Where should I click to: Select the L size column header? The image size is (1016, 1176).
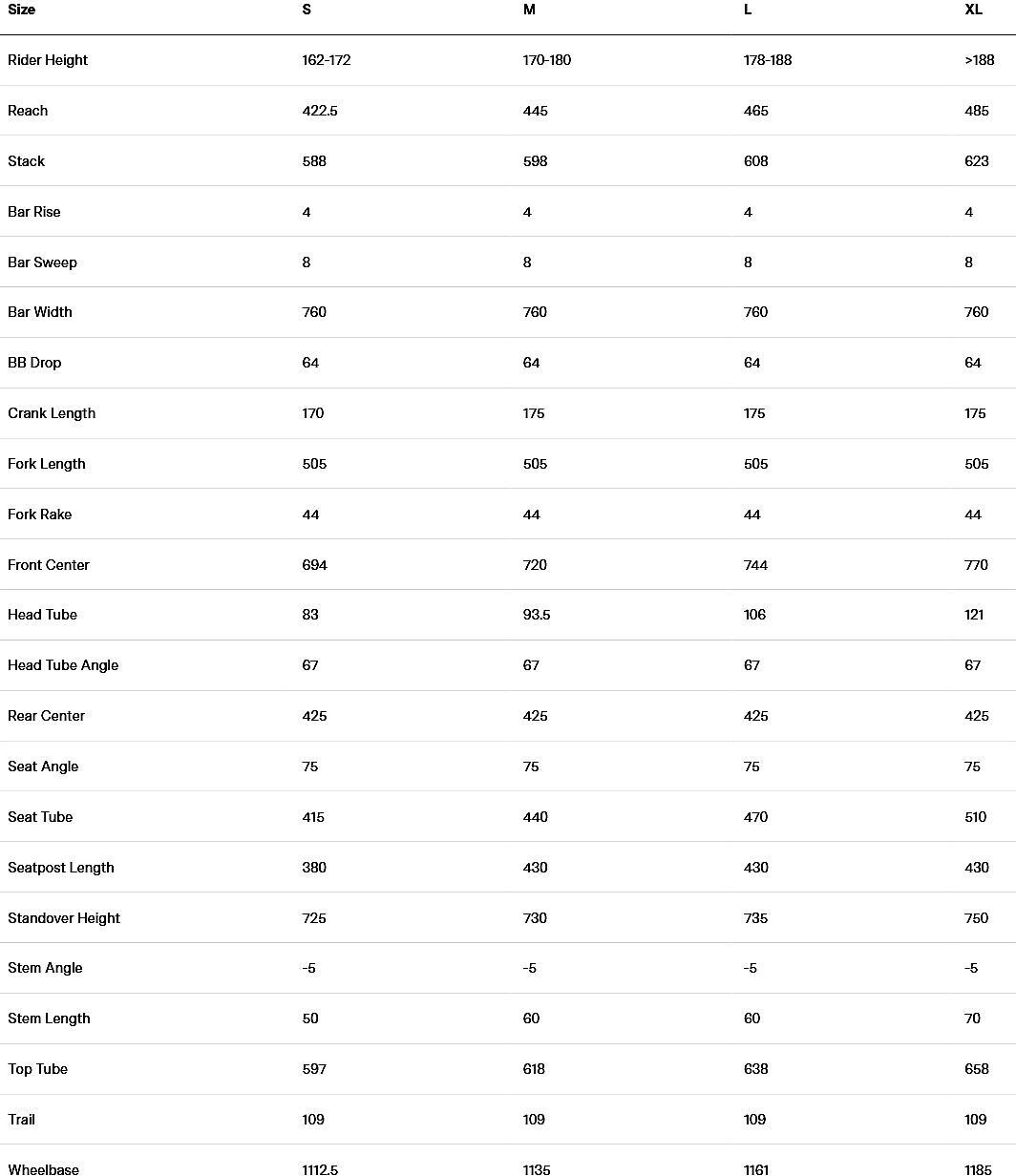pyautogui.click(x=748, y=10)
